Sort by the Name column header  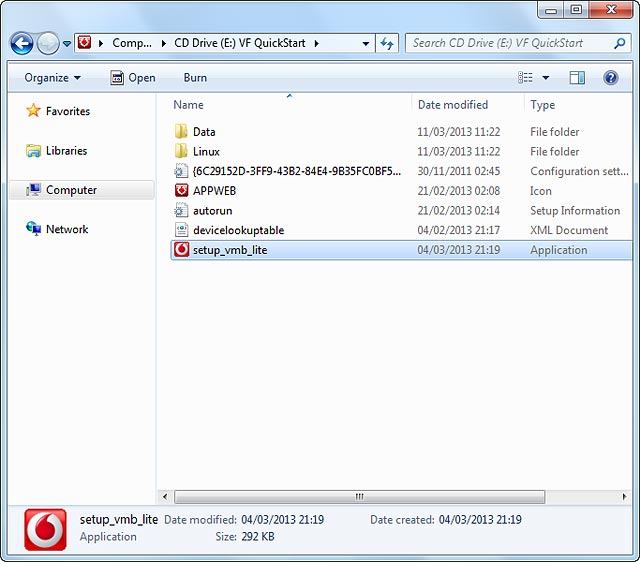189,105
